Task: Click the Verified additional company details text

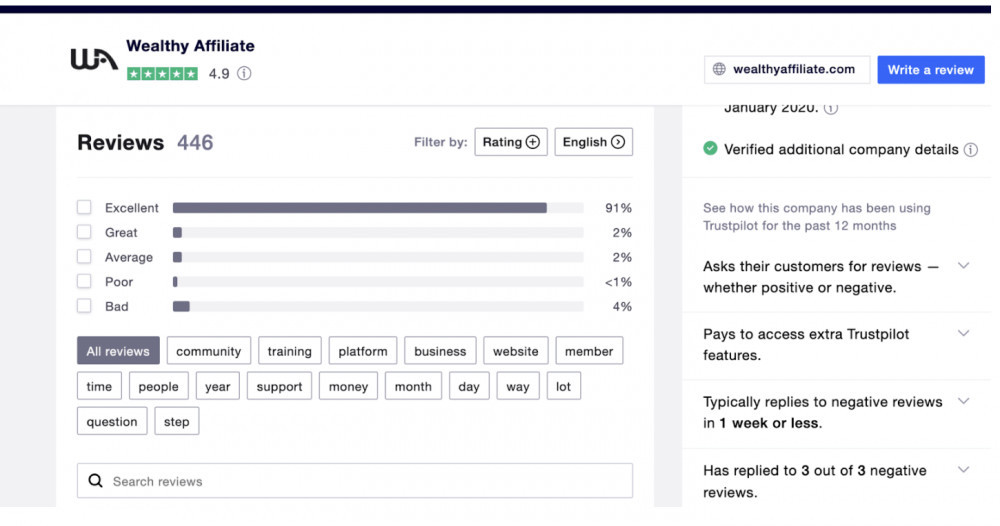Action: click(x=841, y=149)
